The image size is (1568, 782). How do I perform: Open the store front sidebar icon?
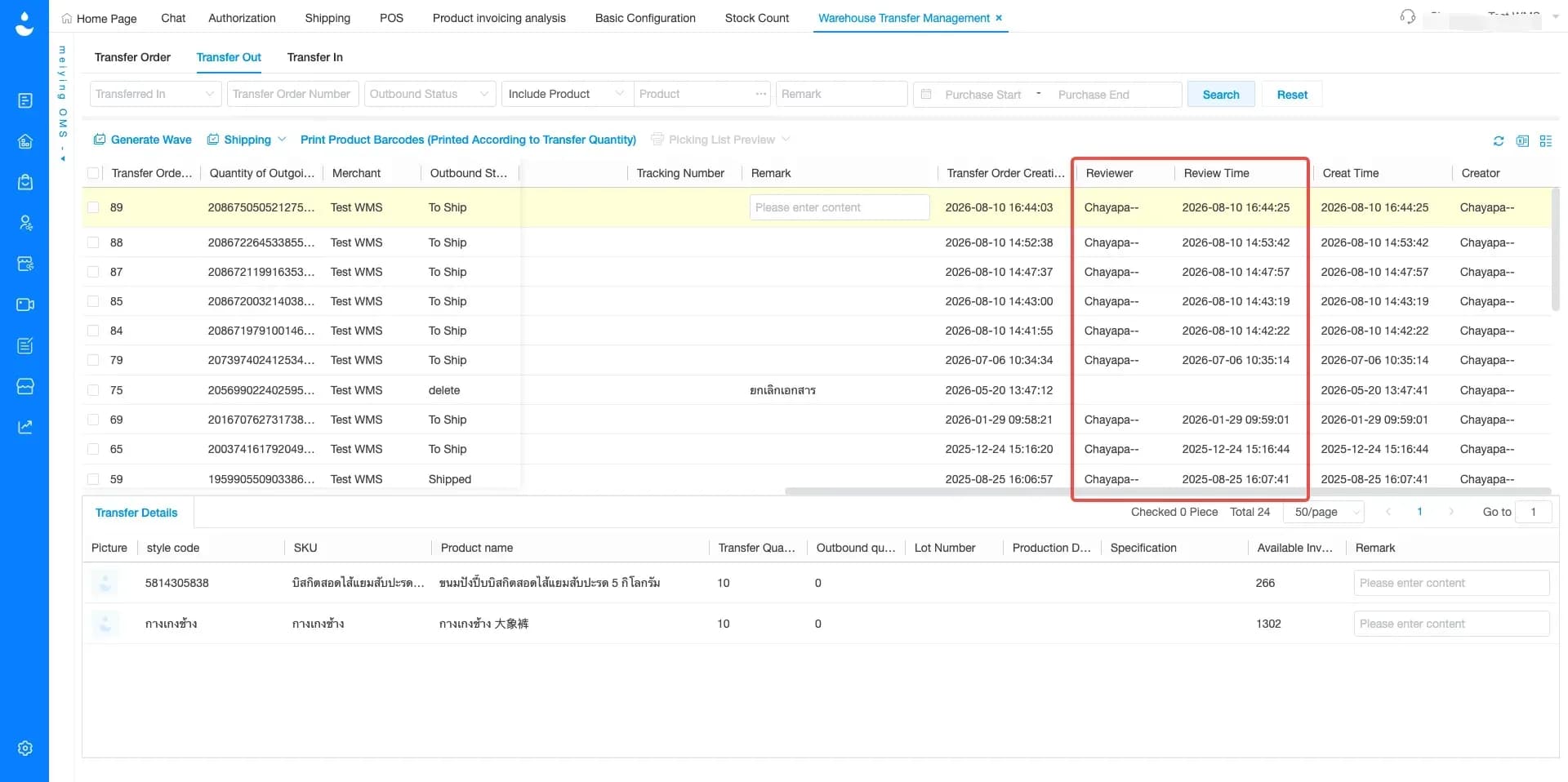[x=25, y=386]
